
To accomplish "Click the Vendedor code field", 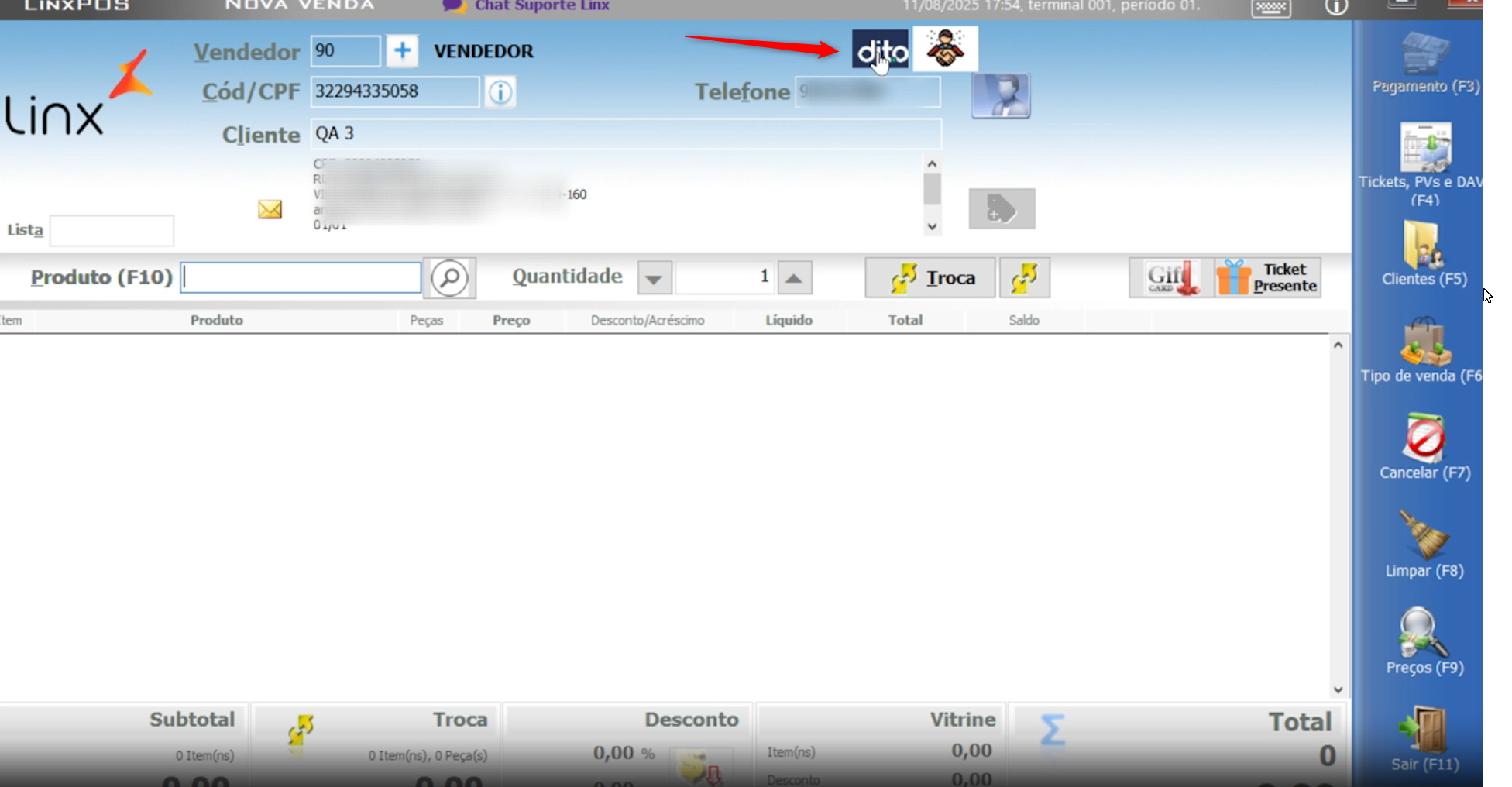I will 345,51.
